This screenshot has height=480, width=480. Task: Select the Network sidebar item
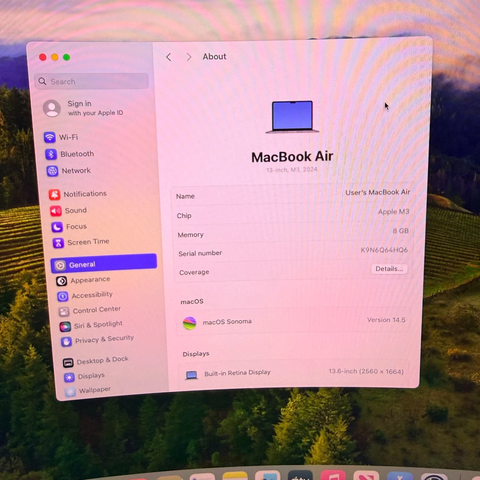tap(69, 171)
